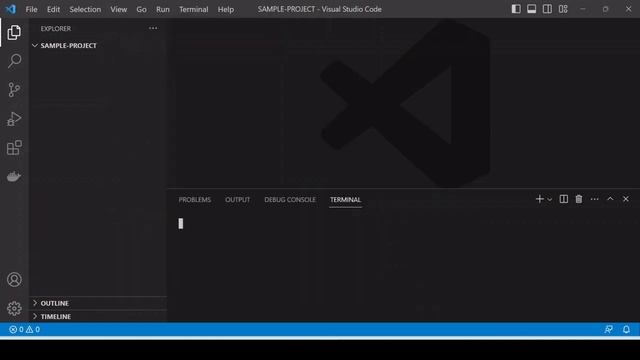Close the VS Code window

click(x=628, y=9)
